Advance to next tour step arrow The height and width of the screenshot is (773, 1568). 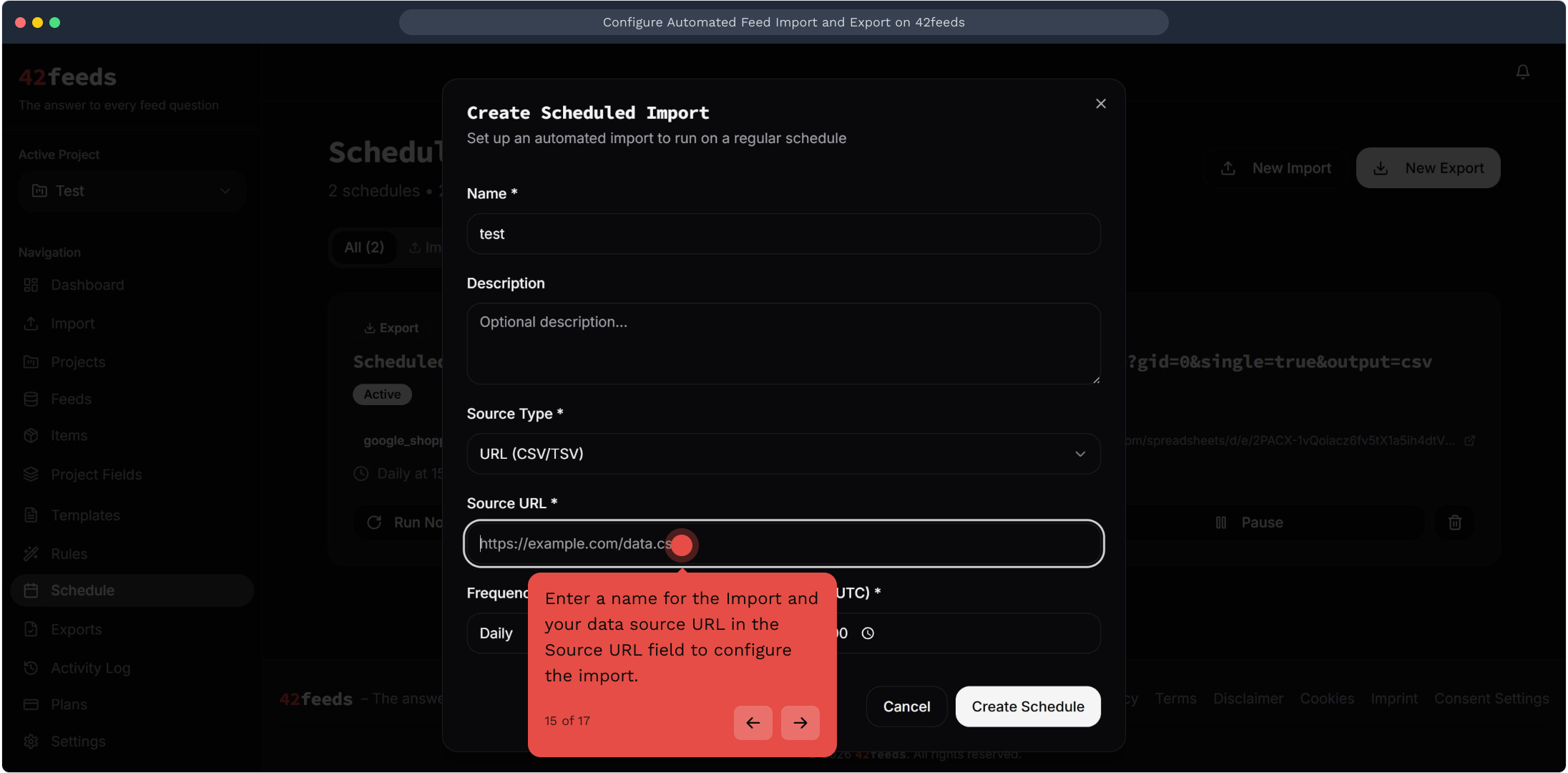[800, 722]
